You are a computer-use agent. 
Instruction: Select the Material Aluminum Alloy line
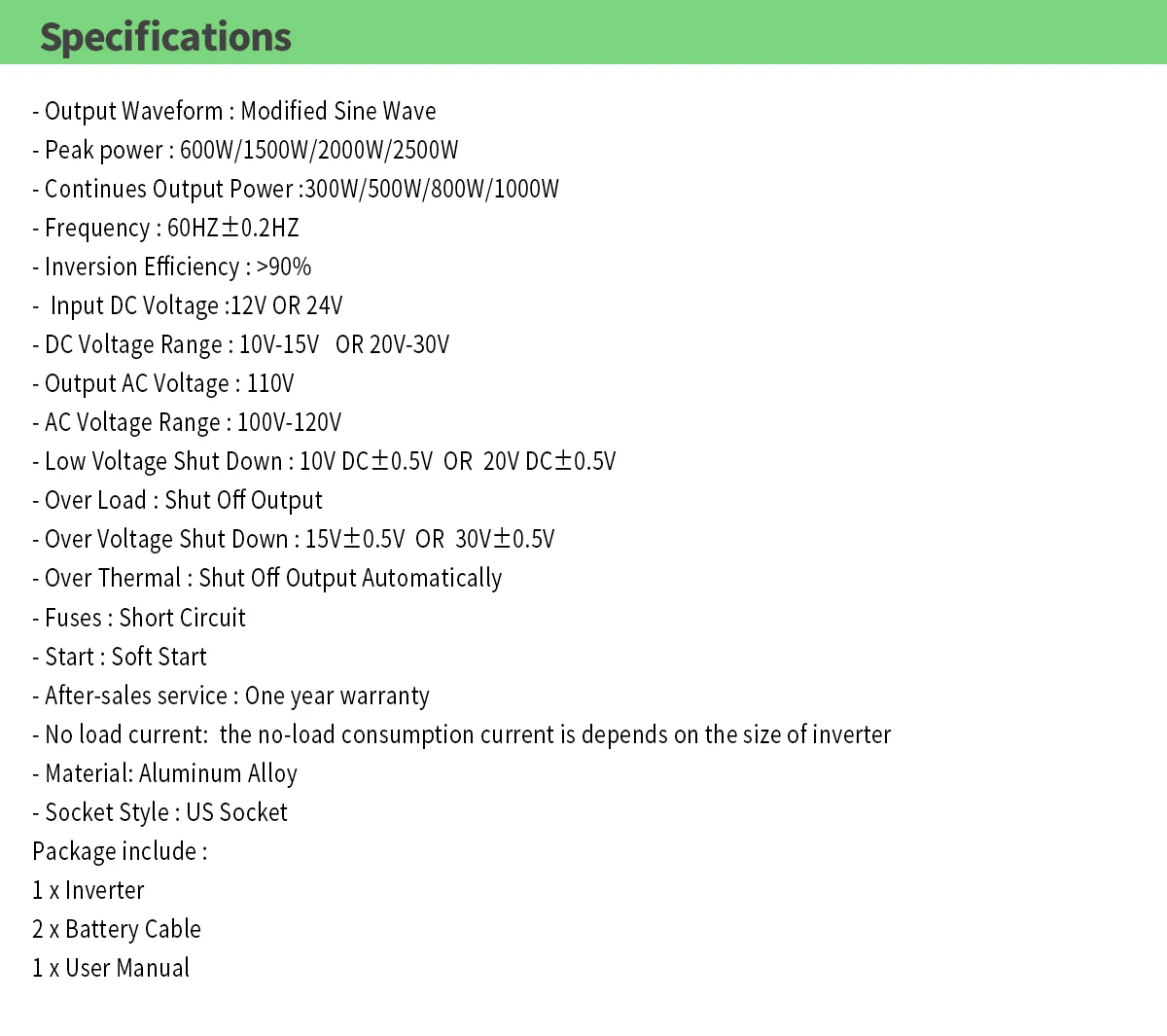click(165, 773)
